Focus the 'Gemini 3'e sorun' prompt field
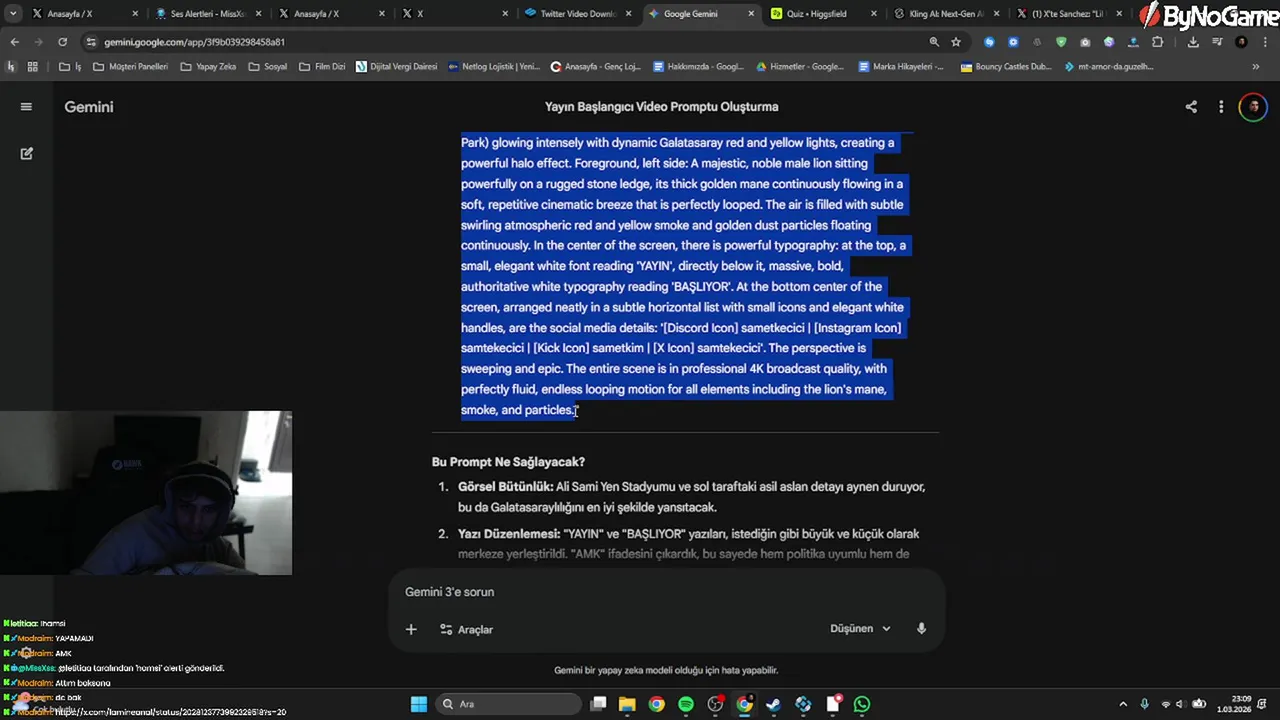 coord(665,592)
